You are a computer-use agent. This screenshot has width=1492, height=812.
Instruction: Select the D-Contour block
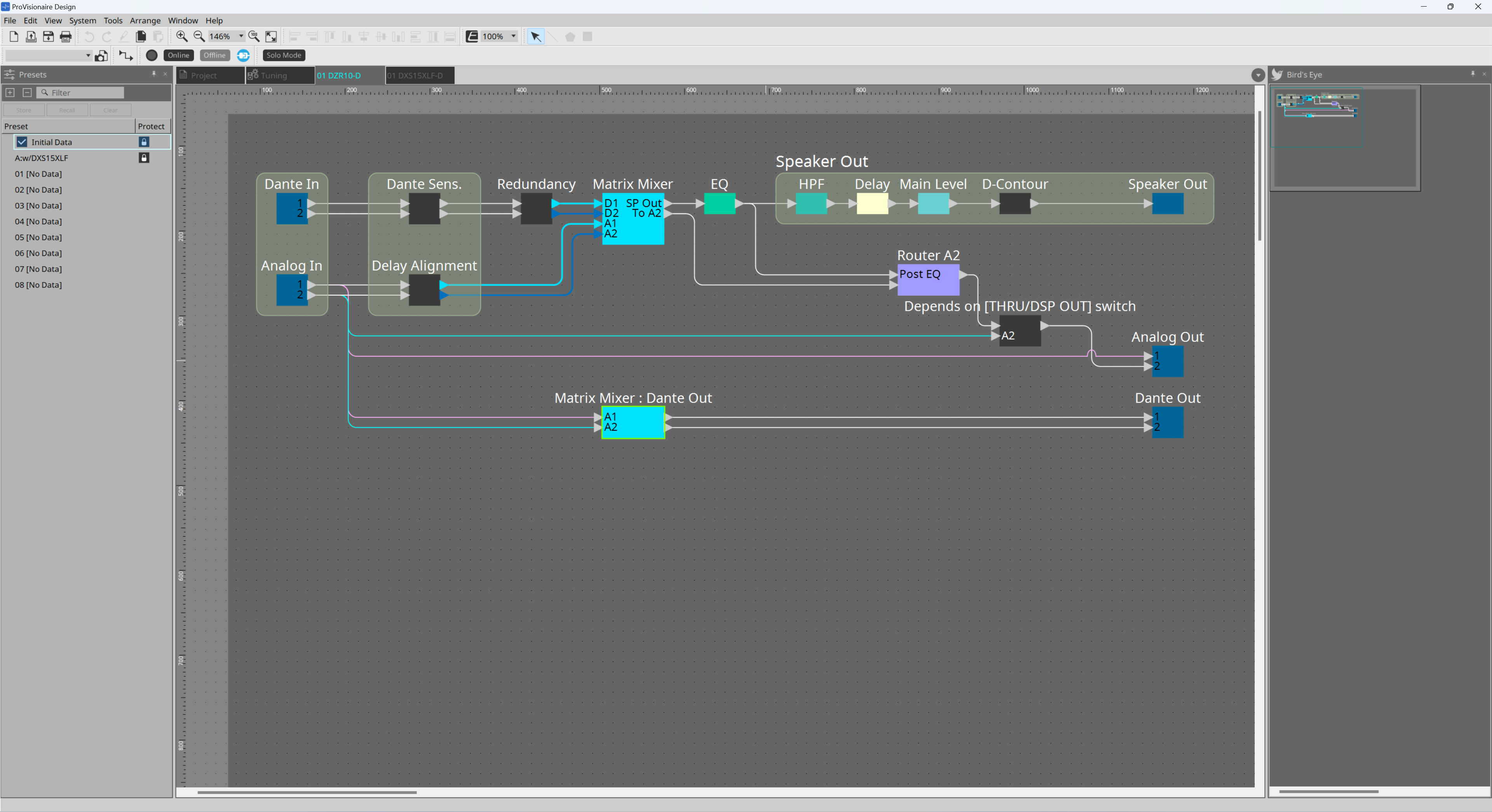1015,204
